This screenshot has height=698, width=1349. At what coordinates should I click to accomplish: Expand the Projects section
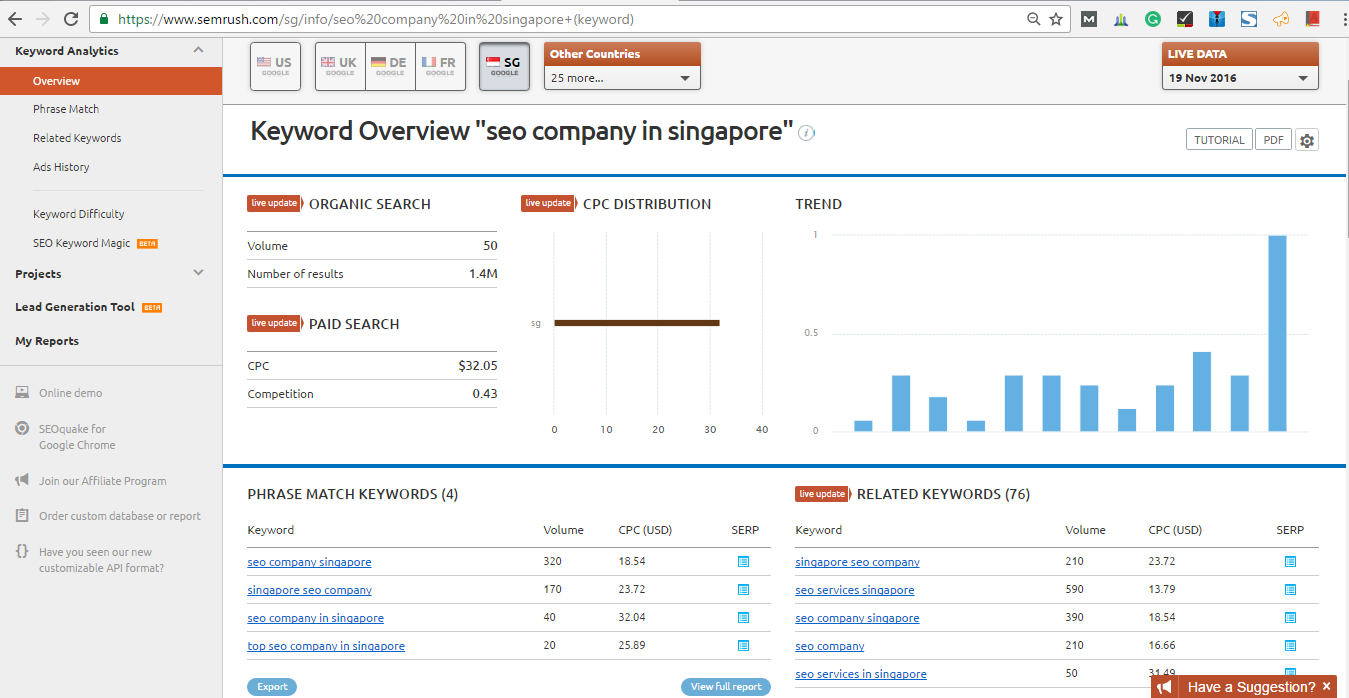198,273
